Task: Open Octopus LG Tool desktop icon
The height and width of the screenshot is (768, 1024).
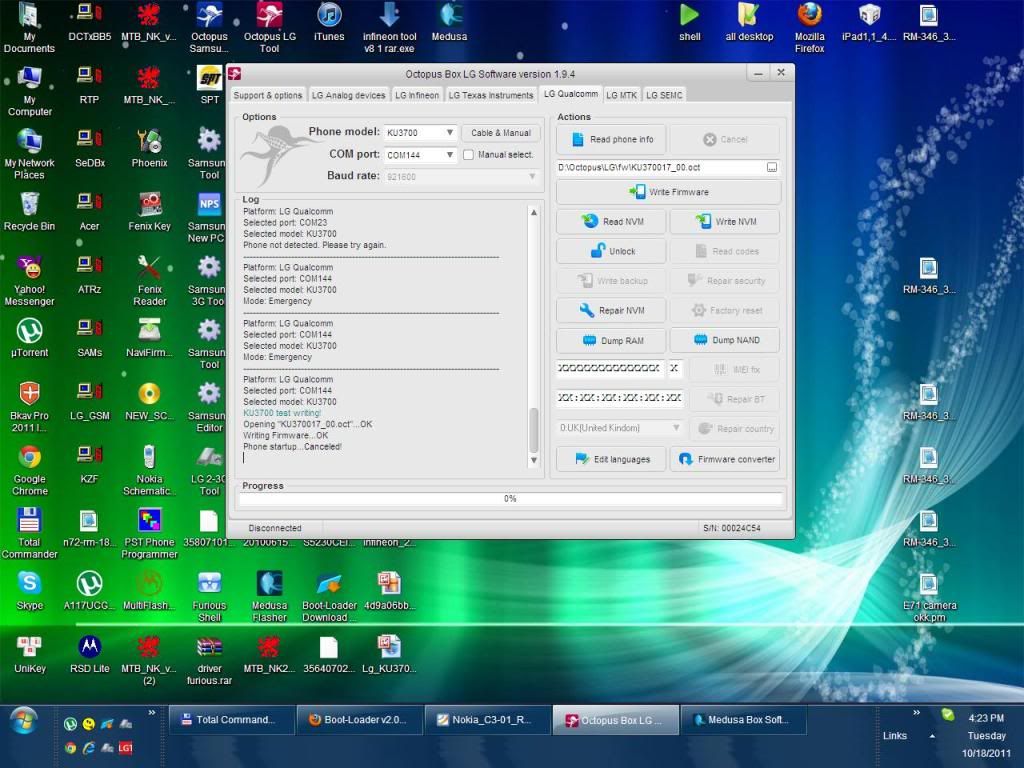Action: pos(270,27)
